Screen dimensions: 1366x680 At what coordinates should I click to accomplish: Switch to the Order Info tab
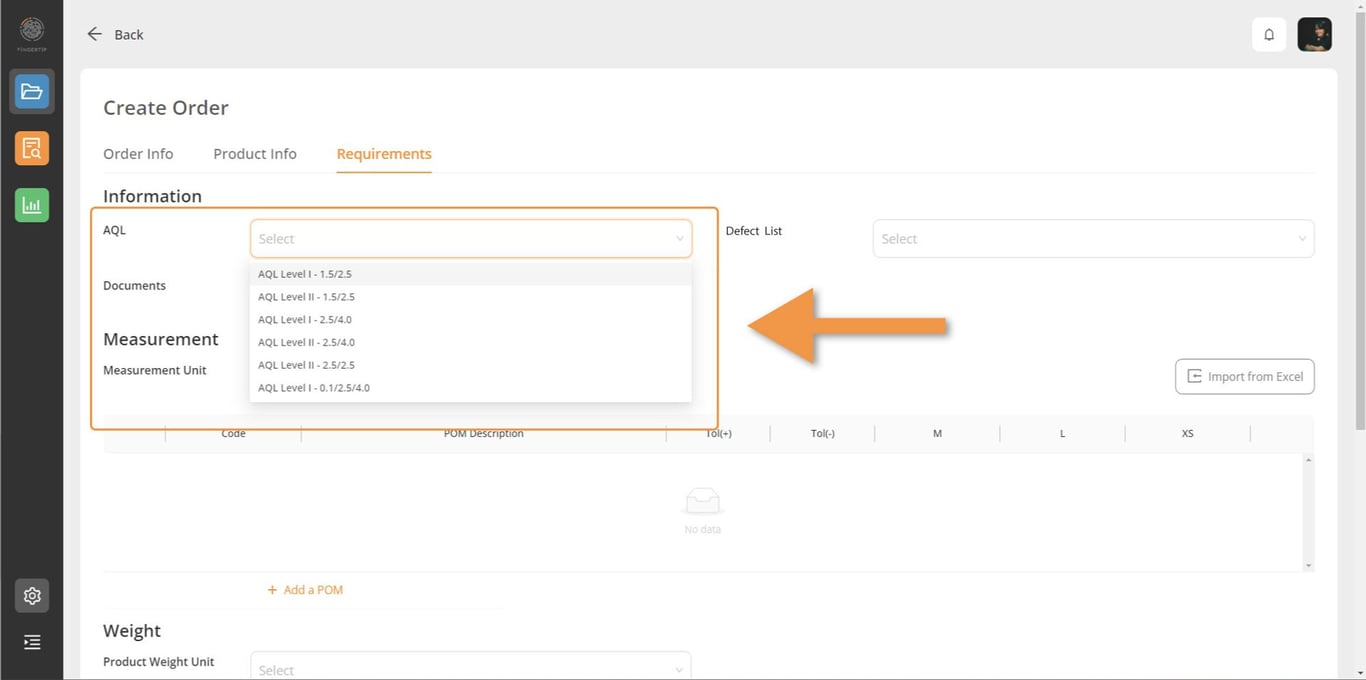pyautogui.click(x=138, y=154)
